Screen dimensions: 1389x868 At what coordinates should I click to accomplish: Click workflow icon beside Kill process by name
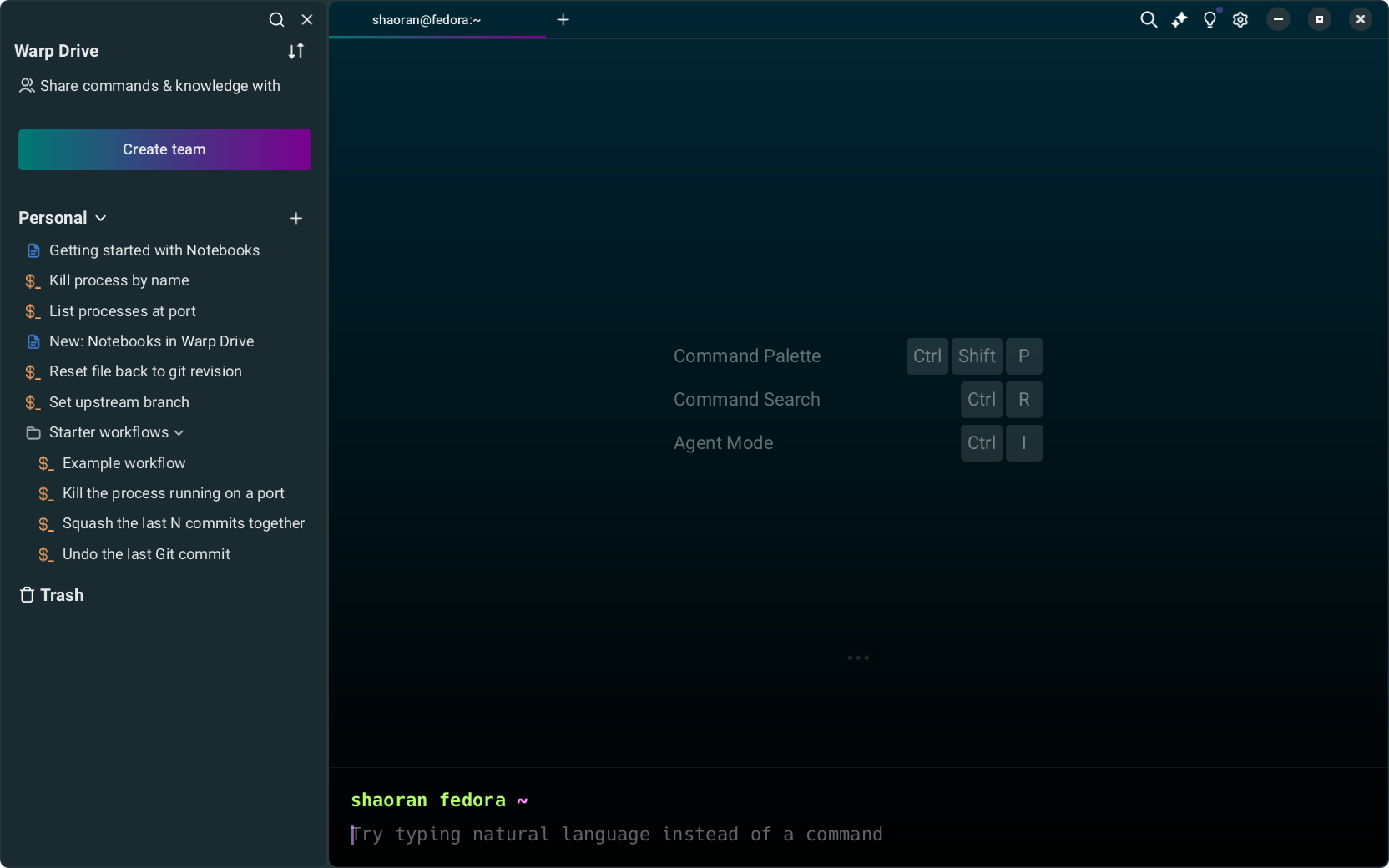point(33,281)
